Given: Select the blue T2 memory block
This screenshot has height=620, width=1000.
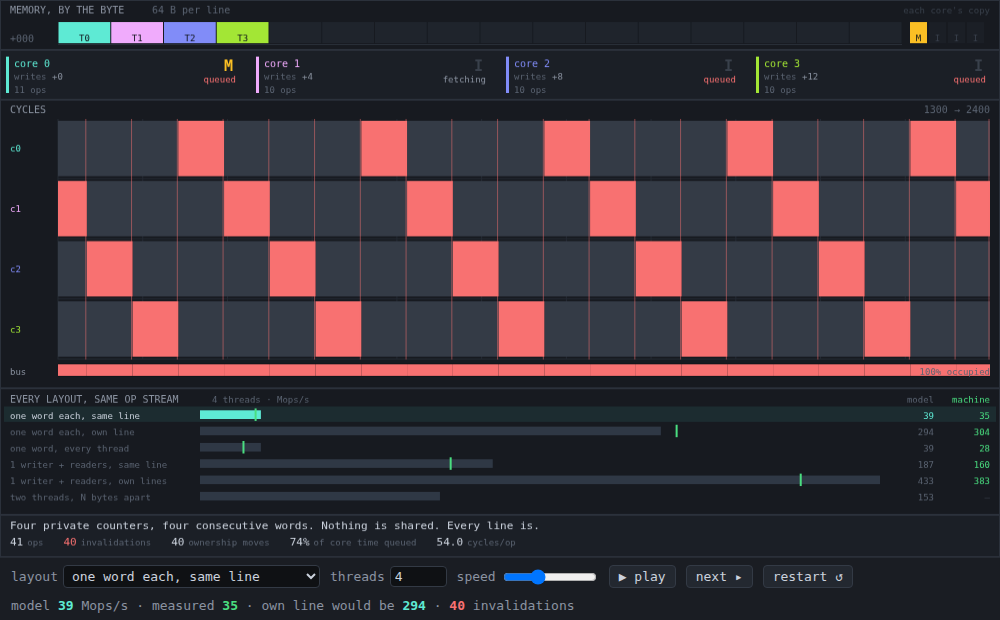Looking at the screenshot, I should coord(190,33).
